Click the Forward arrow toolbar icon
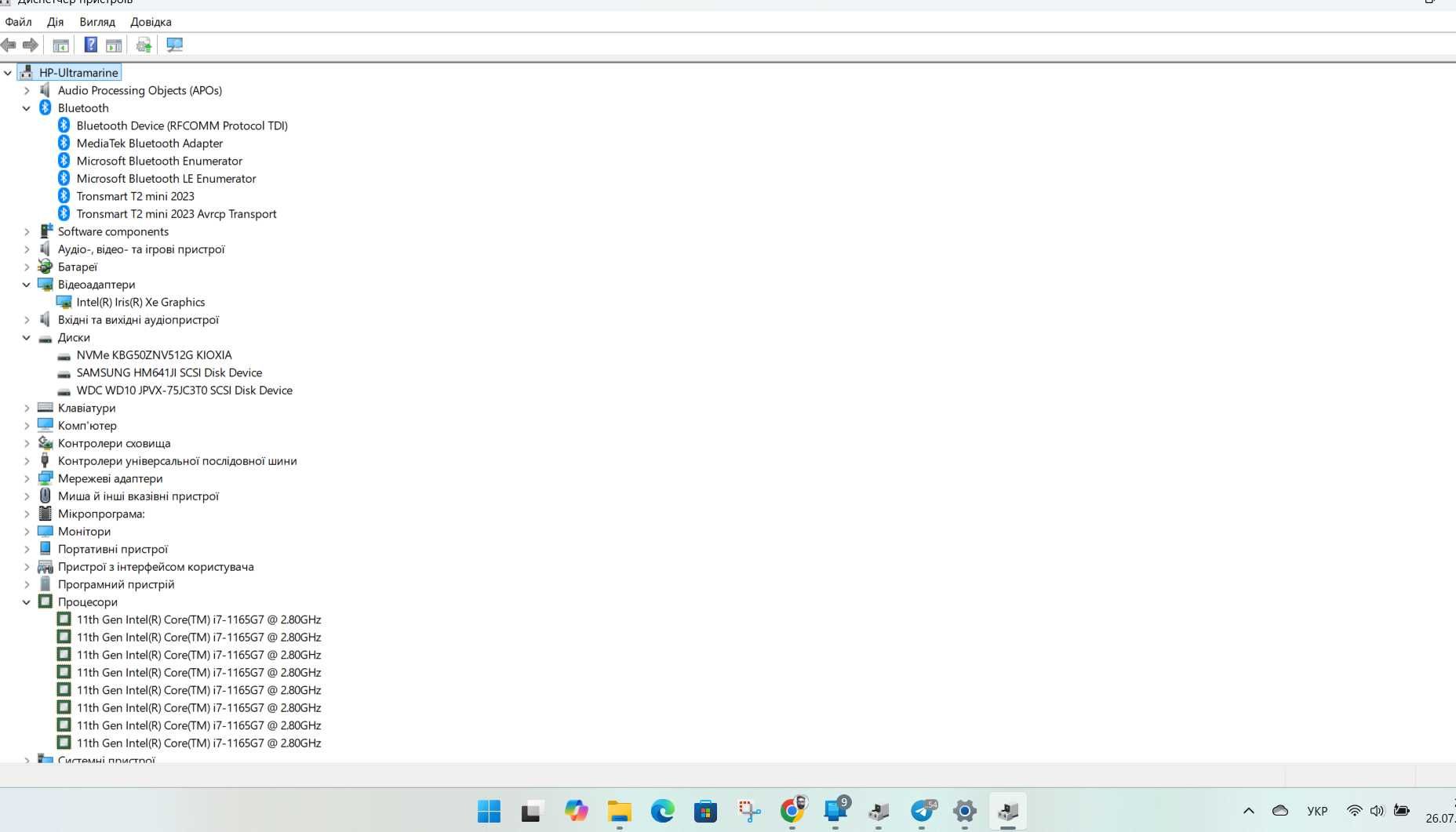This screenshot has height=832, width=1456. (x=31, y=45)
